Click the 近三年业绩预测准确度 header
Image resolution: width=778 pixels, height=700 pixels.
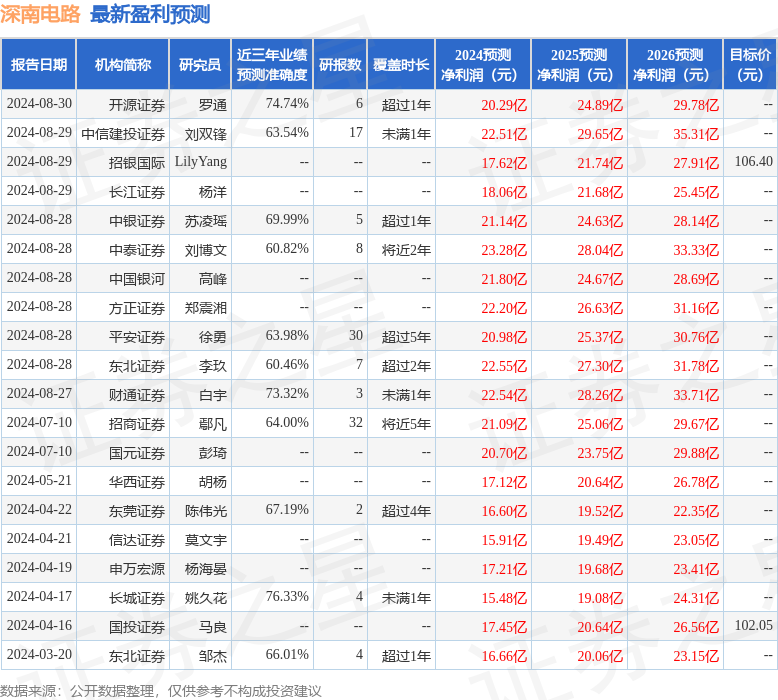pos(272,64)
